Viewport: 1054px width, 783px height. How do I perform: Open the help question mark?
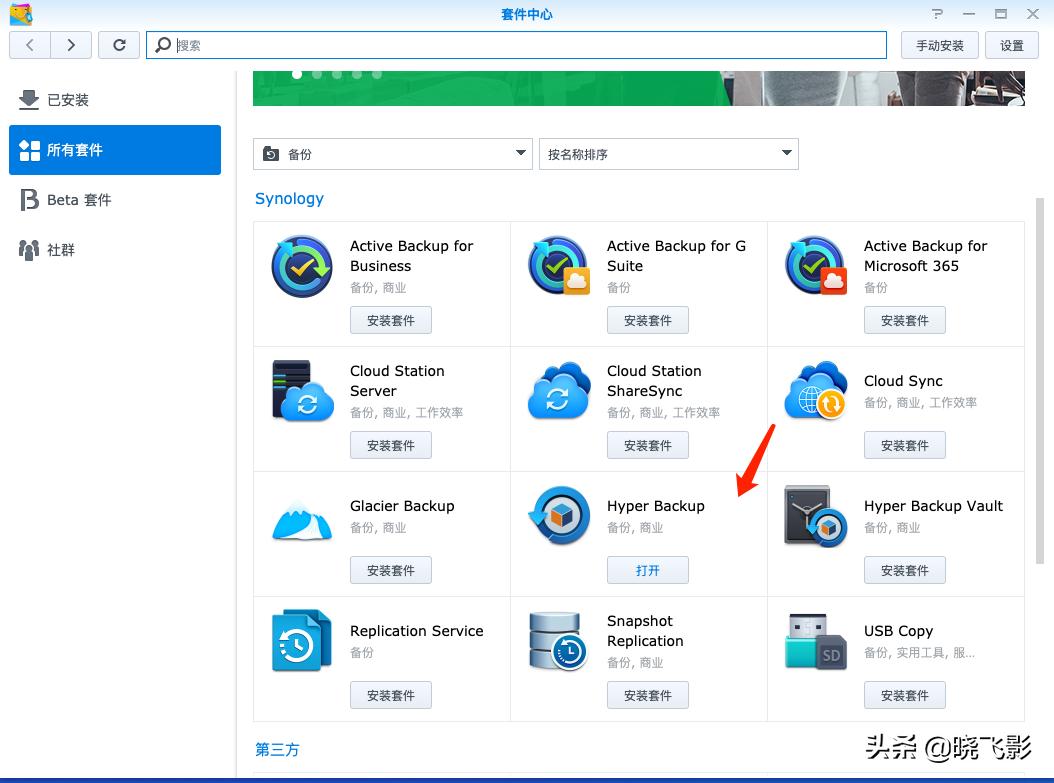[938, 13]
